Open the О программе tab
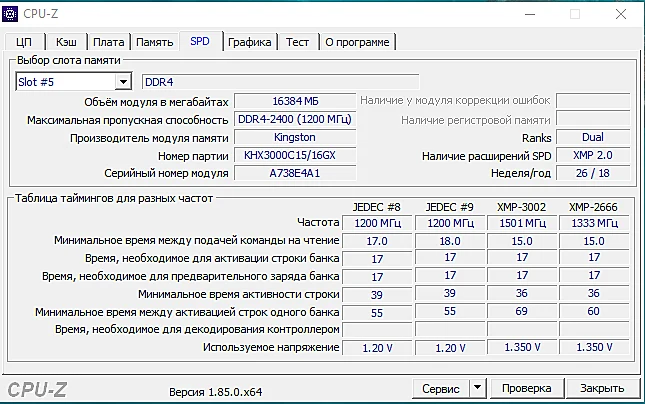 pyautogui.click(x=357, y=42)
